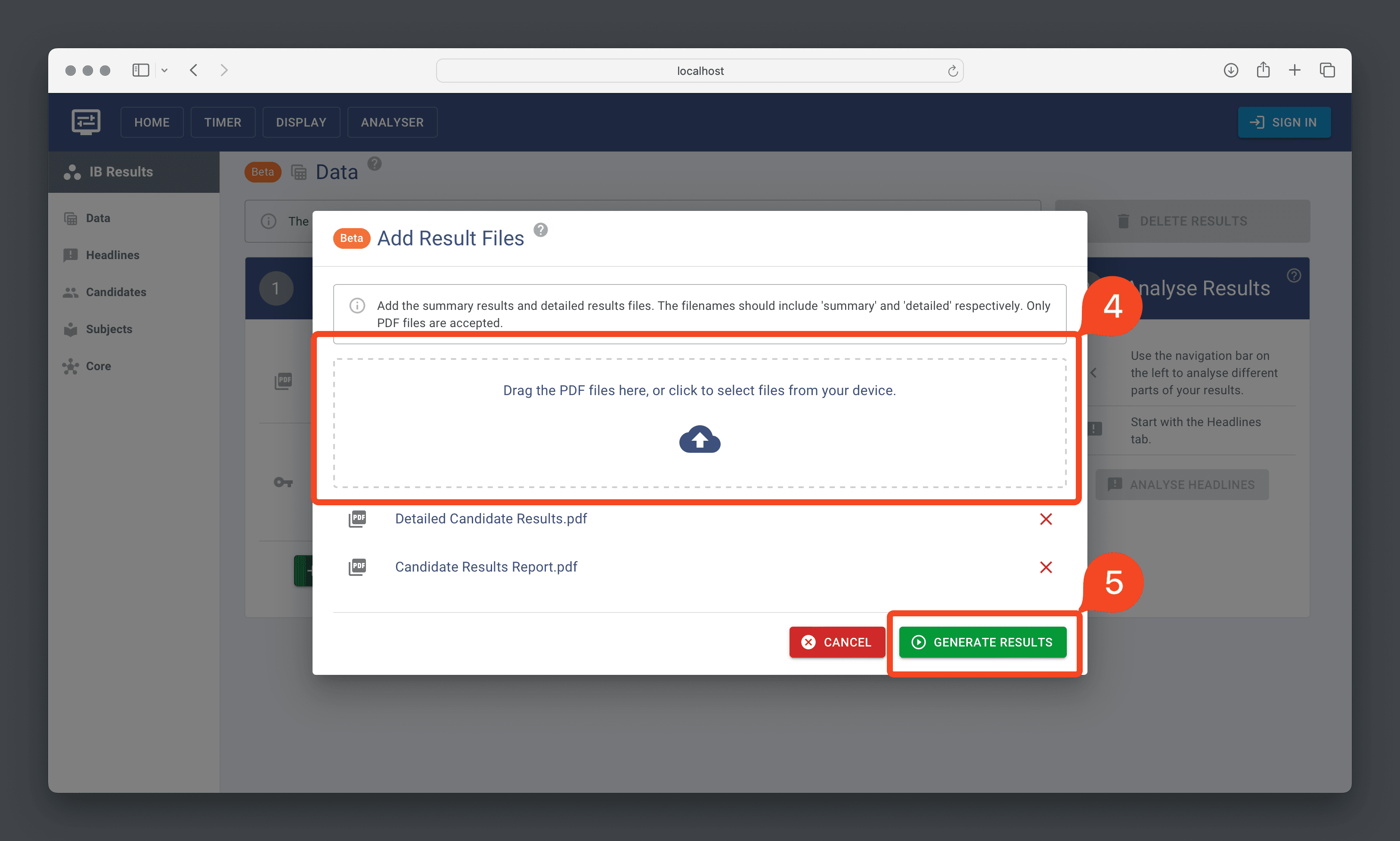Viewport: 1400px width, 841px height.
Task: Remove Detailed Candidate Results.pdf file
Action: point(1046,519)
